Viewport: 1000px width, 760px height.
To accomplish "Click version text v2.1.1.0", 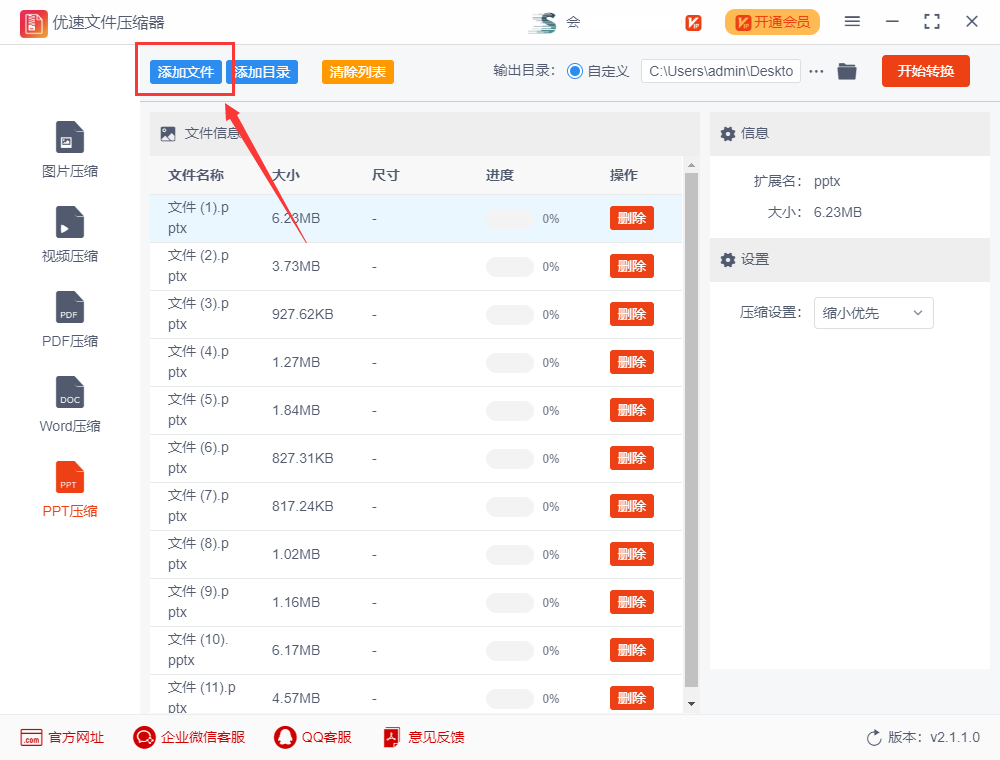I will click(x=955, y=738).
